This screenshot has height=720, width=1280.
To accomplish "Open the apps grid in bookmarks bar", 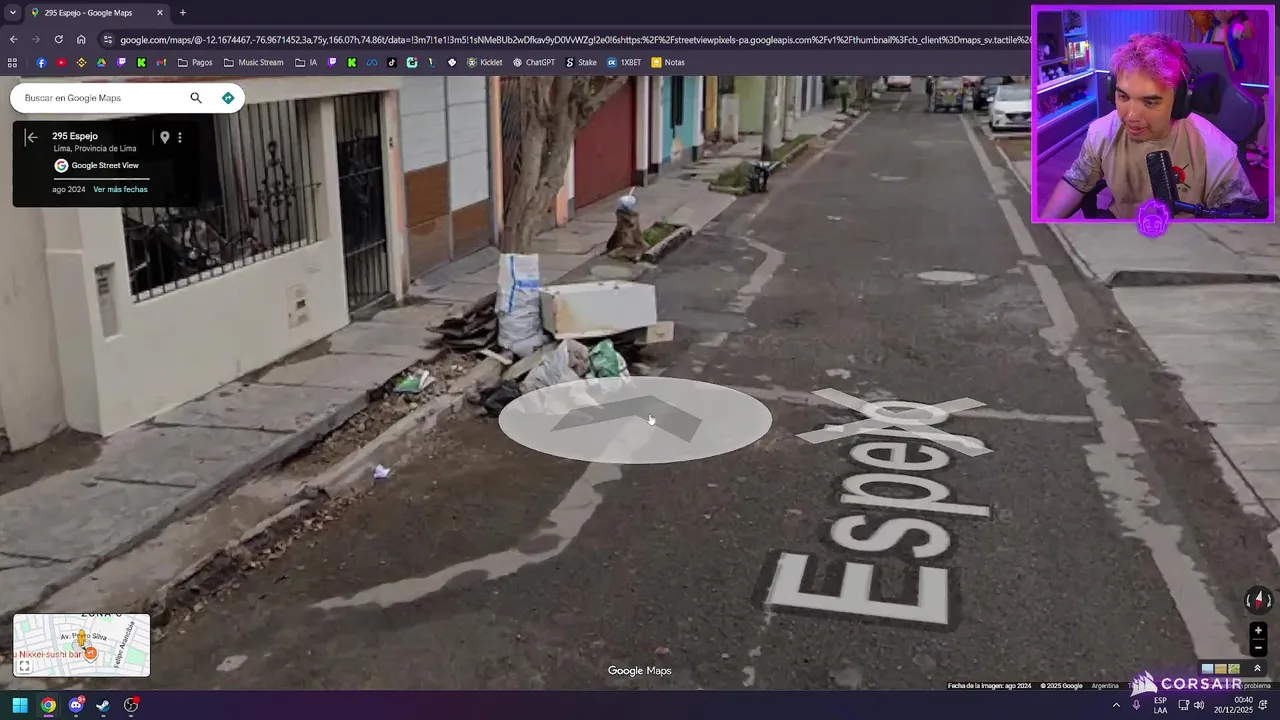I will pos(12,62).
